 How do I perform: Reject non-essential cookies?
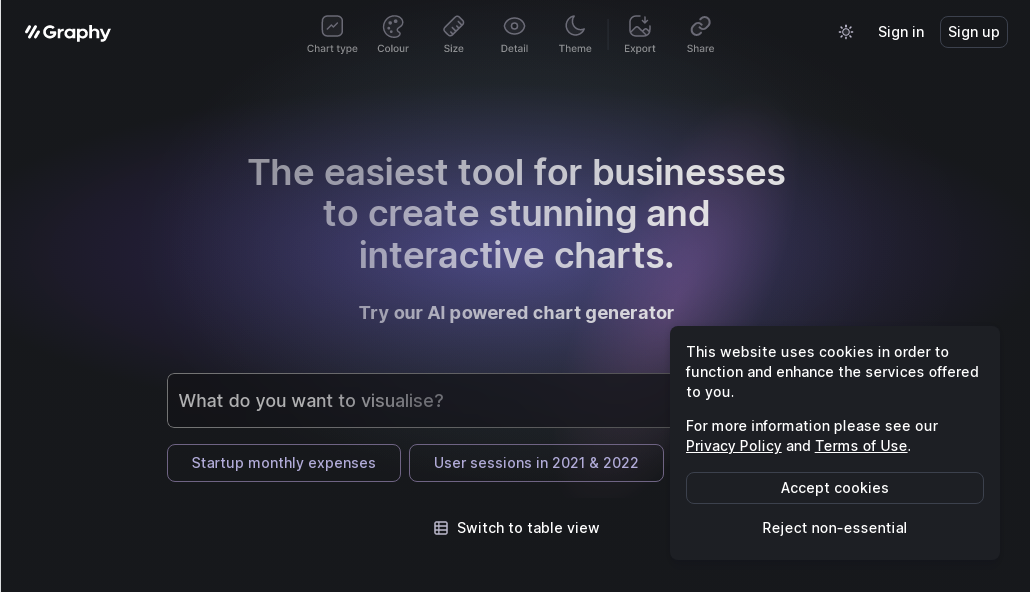834,528
